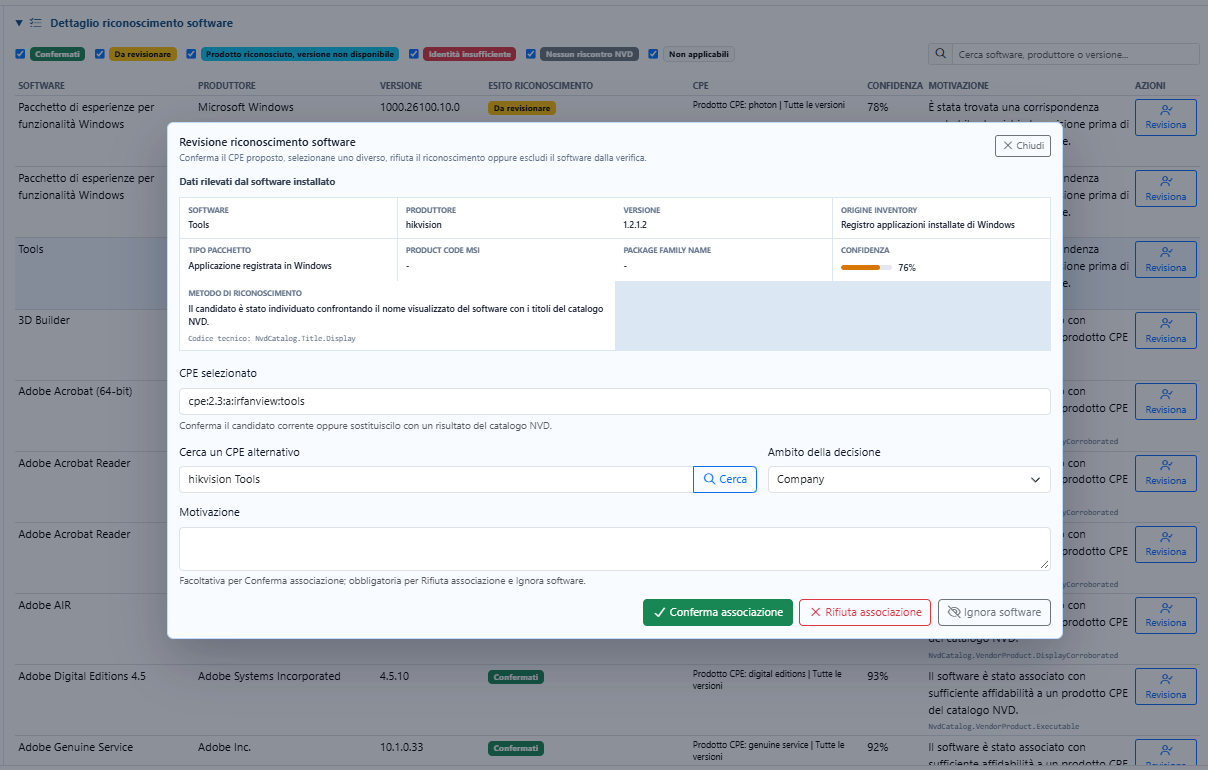Click Applicazione registrata in Windows value
This screenshot has height=770, width=1208.
click(x=260, y=266)
